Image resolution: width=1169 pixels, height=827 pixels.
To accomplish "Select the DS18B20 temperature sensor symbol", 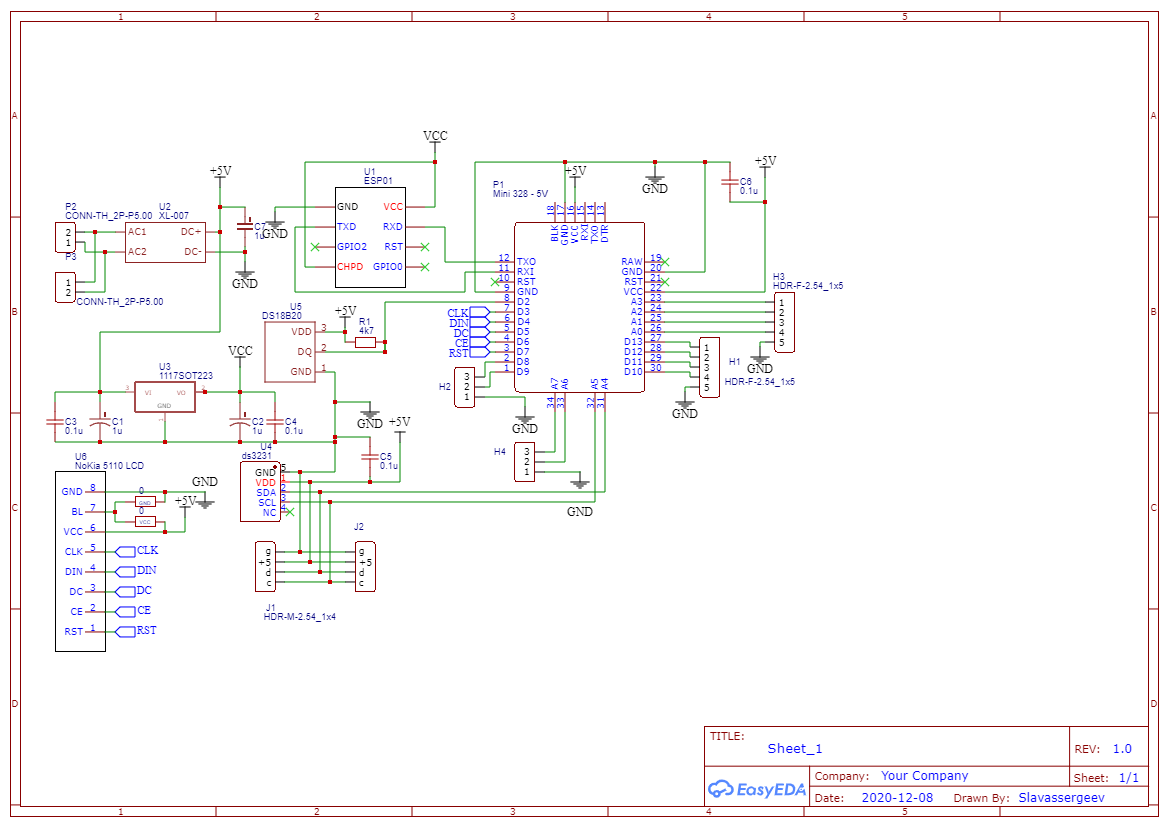I will 288,351.
